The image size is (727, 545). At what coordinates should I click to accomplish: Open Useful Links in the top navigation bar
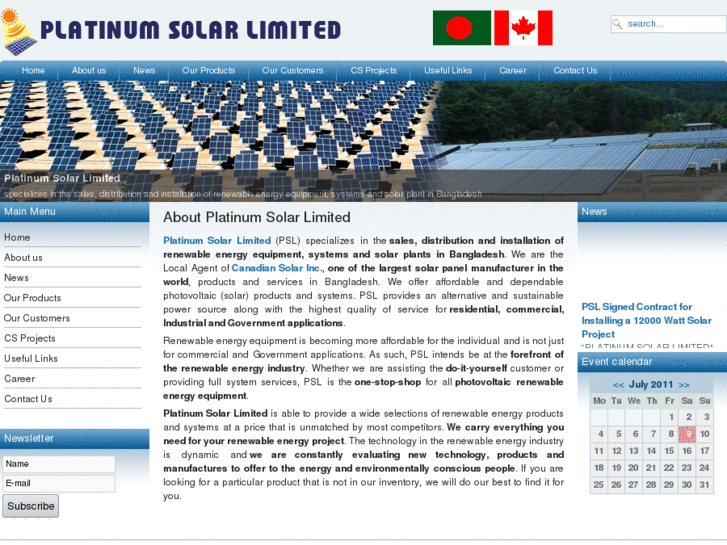tap(448, 71)
